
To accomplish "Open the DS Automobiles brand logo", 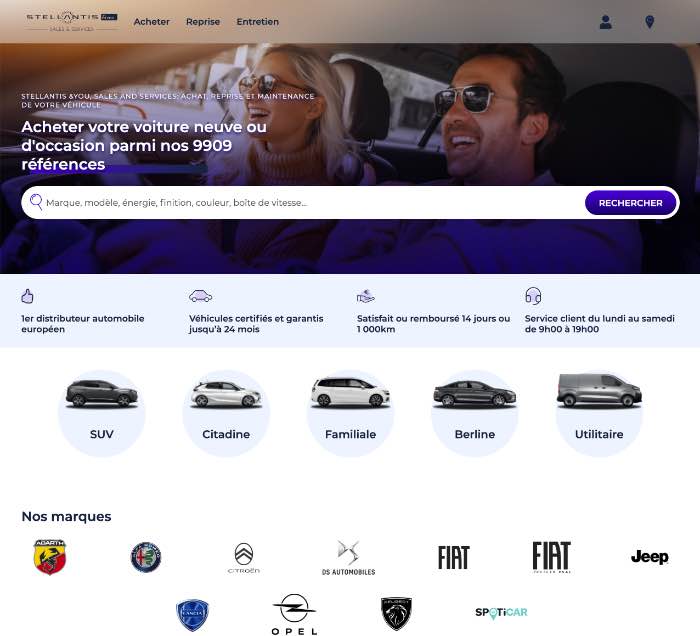I will pyautogui.click(x=348, y=557).
